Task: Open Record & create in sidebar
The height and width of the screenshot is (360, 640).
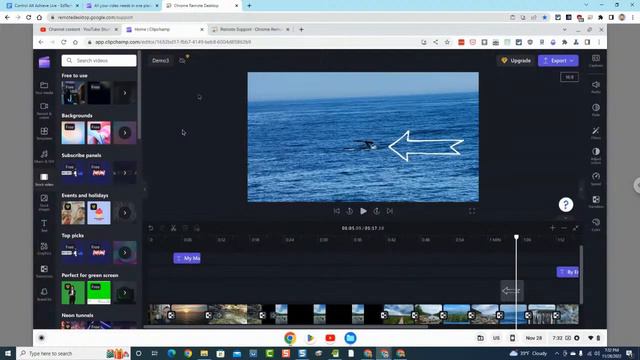Action: [44, 110]
